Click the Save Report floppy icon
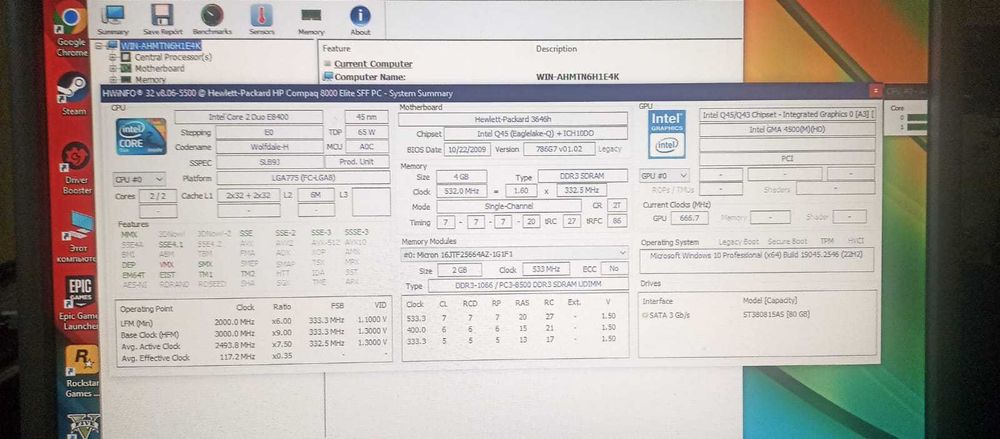Image resolution: width=1000 pixels, height=439 pixels. point(161,19)
